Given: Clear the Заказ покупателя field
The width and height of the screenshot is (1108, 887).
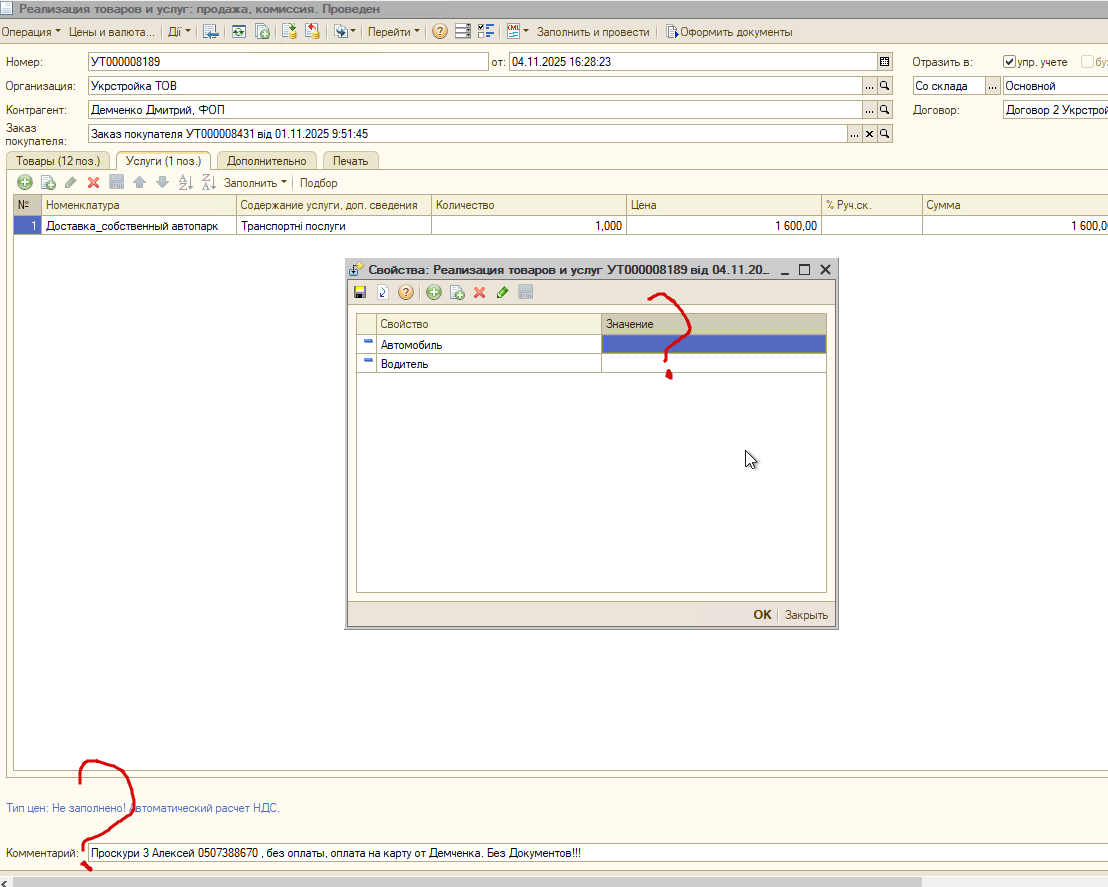Looking at the screenshot, I should (x=870, y=134).
